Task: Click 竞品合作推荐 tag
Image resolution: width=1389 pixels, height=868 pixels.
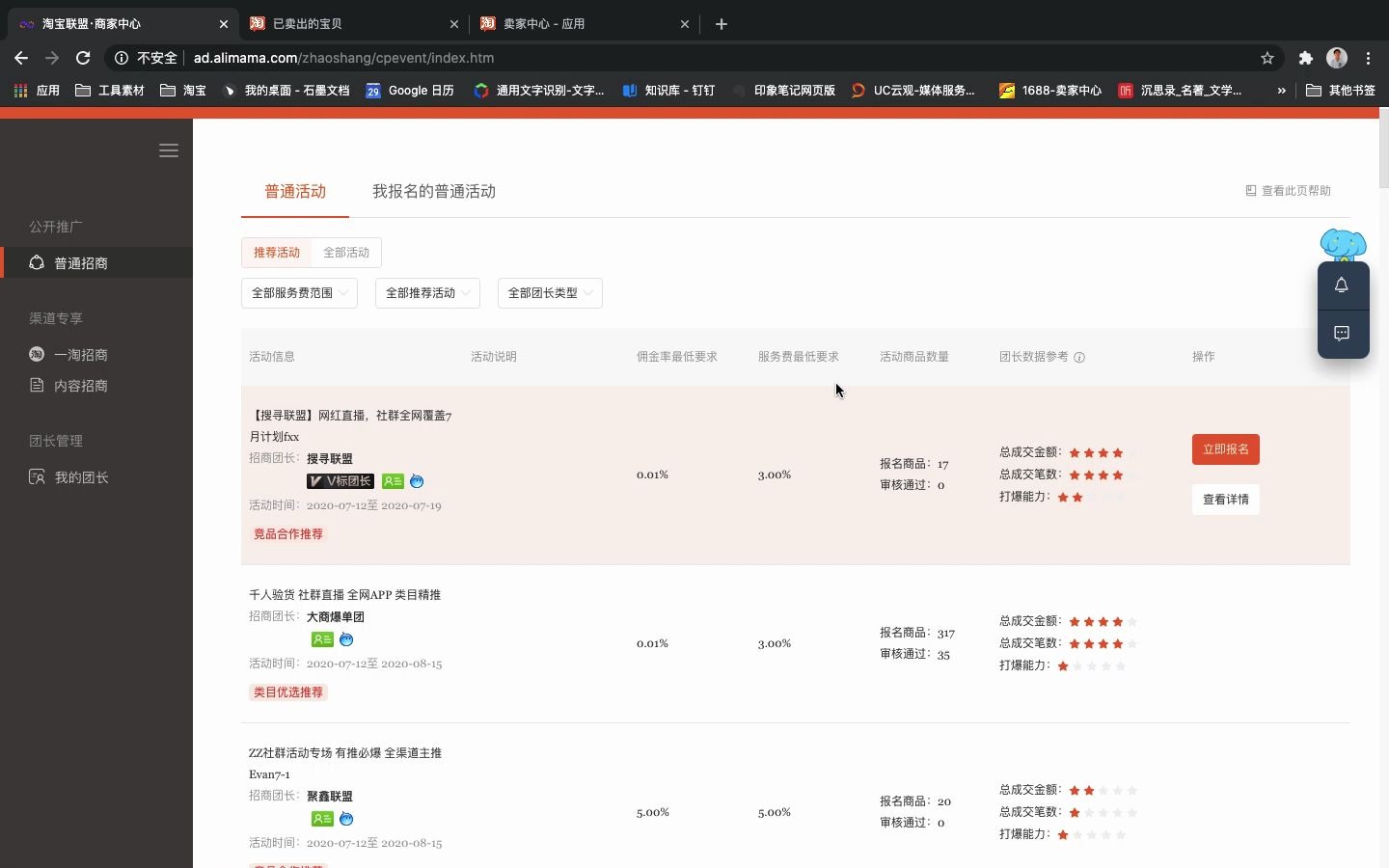Action: pyautogui.click(x=288, y=534)
